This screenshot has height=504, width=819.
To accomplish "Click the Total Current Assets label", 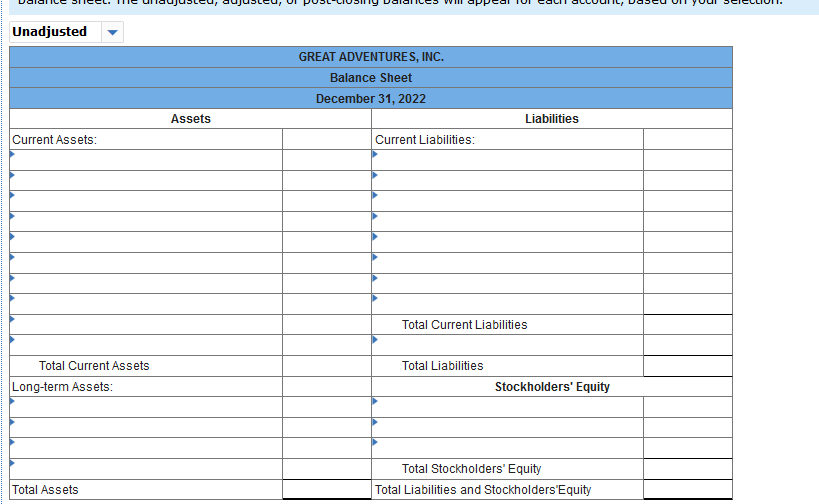I will [x=94, y=366].
